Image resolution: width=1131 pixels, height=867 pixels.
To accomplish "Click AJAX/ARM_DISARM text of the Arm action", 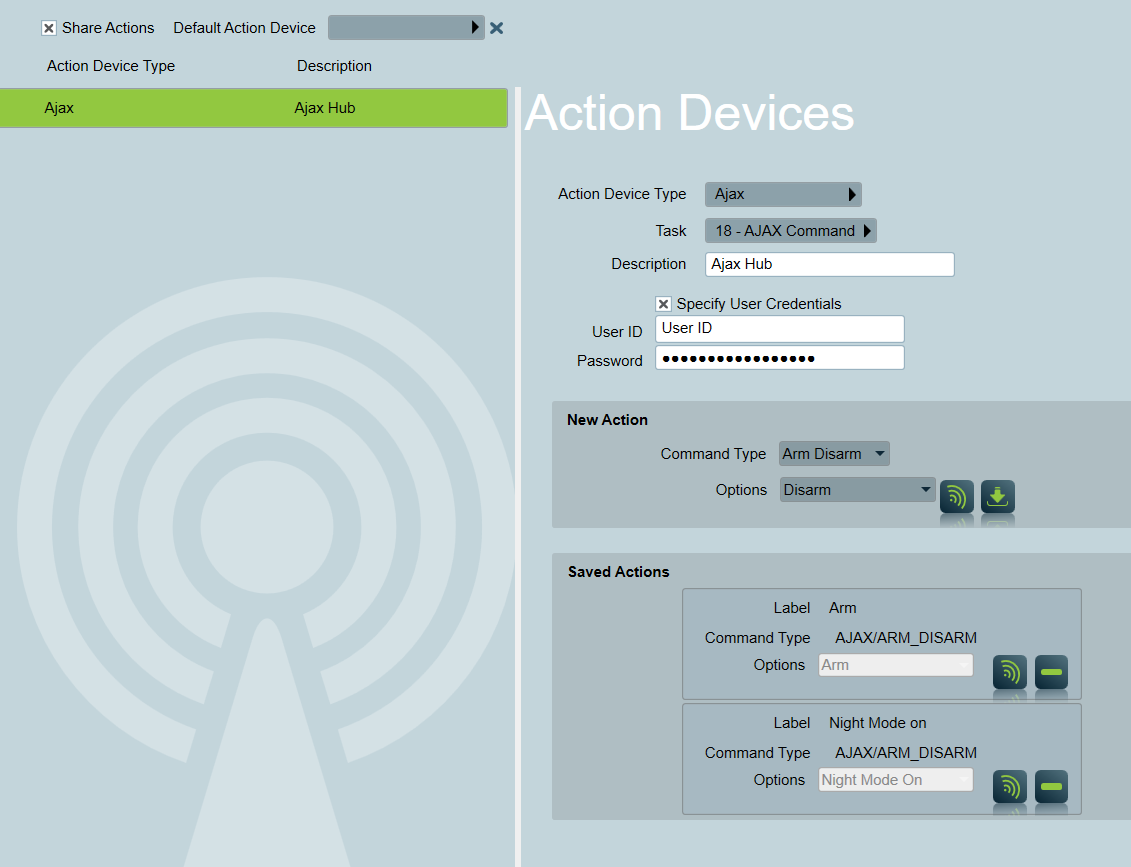I will 906,638.
